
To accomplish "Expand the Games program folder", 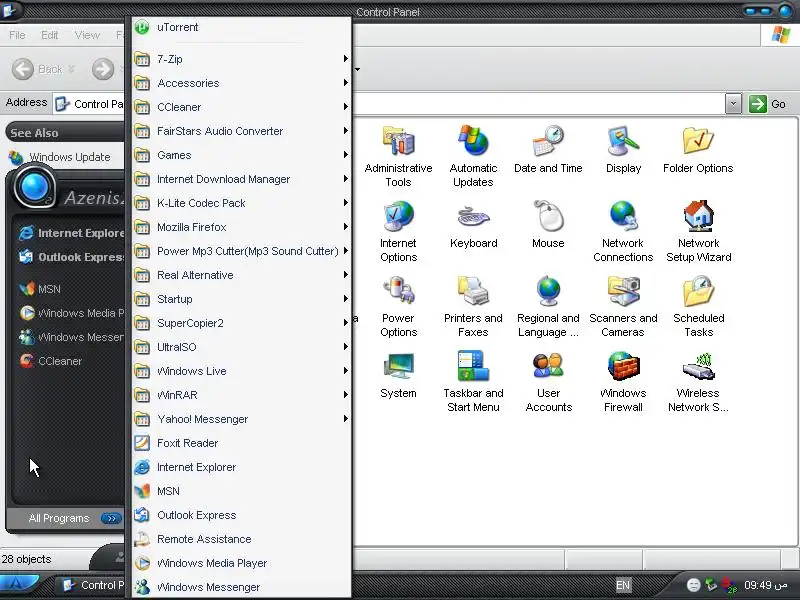I will [x=242, y=155].
